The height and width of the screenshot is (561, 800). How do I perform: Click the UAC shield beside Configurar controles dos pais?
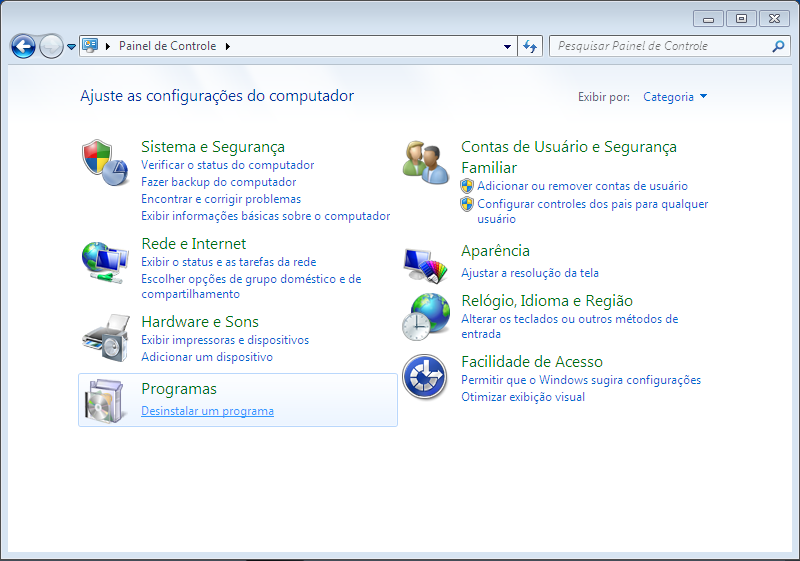tap(467, 204)
